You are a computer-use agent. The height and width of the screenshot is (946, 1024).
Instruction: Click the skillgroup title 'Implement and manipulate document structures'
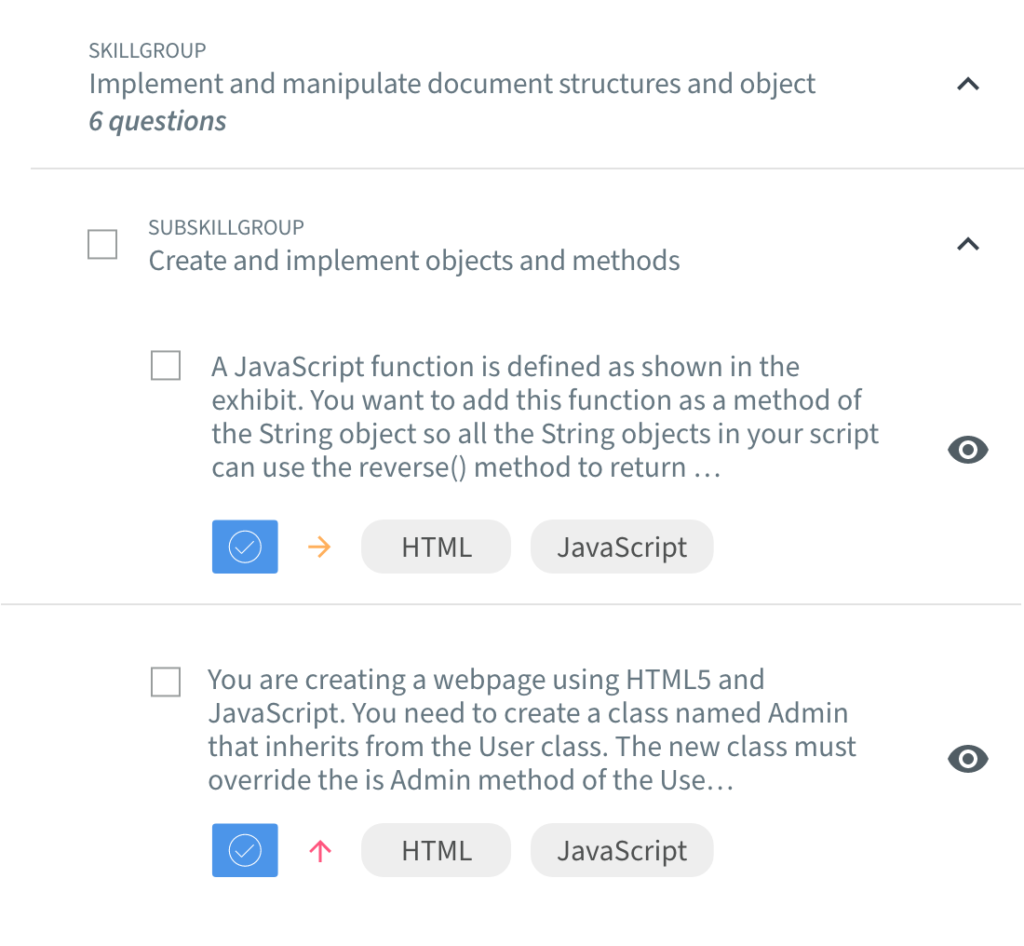tap(452, 84)
